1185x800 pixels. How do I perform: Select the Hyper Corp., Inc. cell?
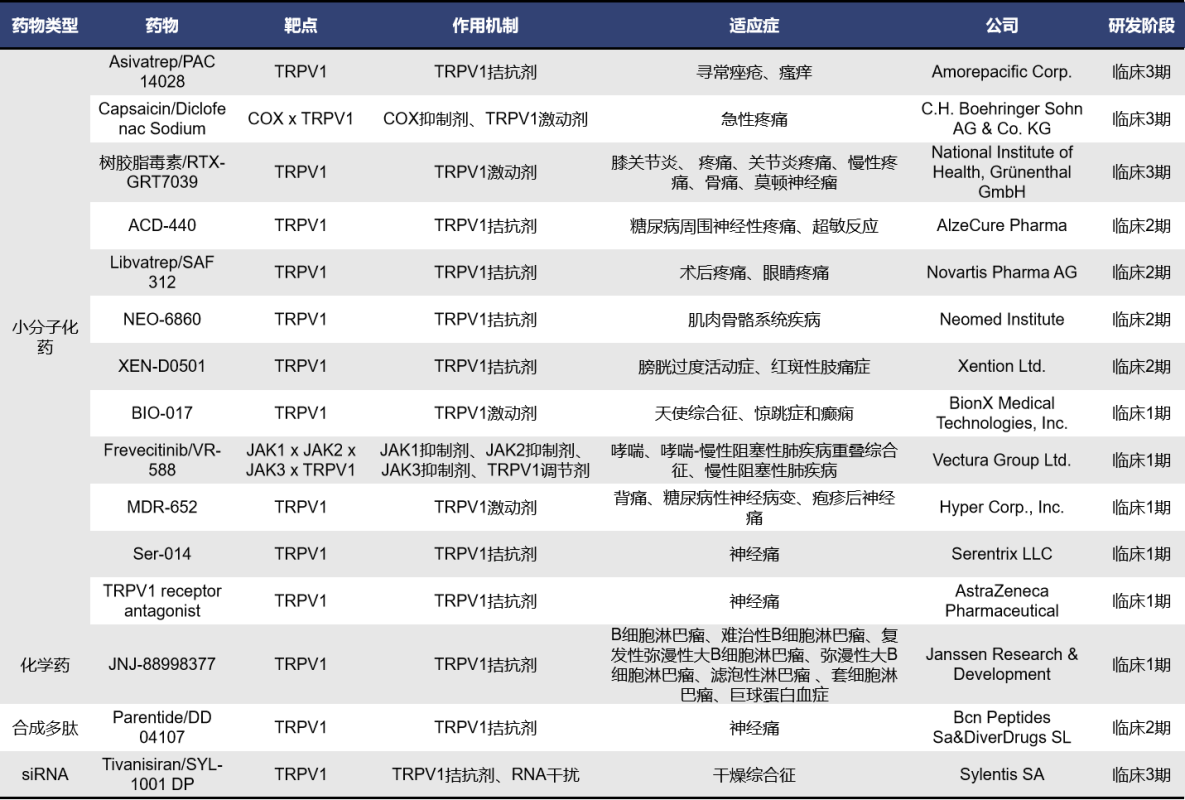pos(1001,507)
